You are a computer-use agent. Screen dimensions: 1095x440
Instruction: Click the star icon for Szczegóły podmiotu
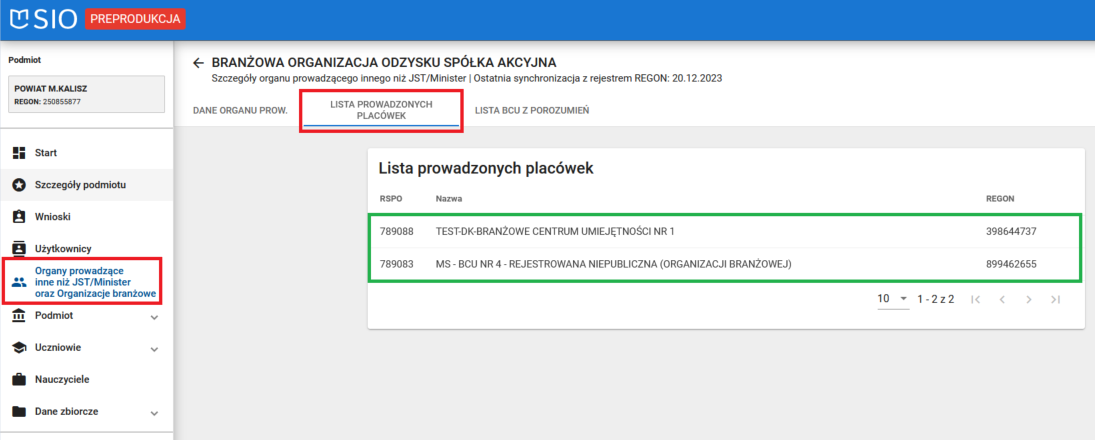click(18, 185)
